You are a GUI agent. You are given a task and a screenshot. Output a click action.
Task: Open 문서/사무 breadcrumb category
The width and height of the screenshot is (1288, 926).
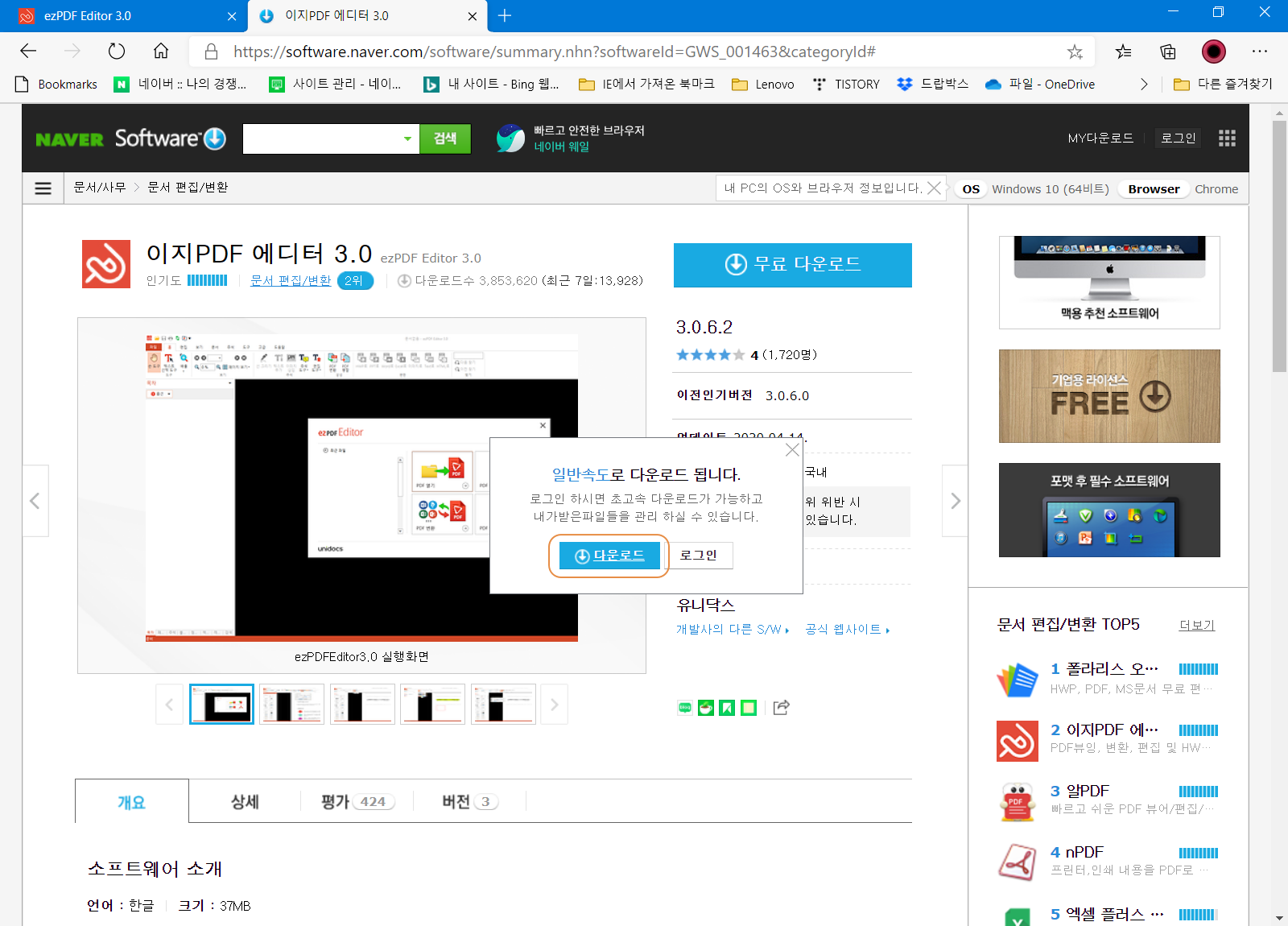[x=100, y=188]
